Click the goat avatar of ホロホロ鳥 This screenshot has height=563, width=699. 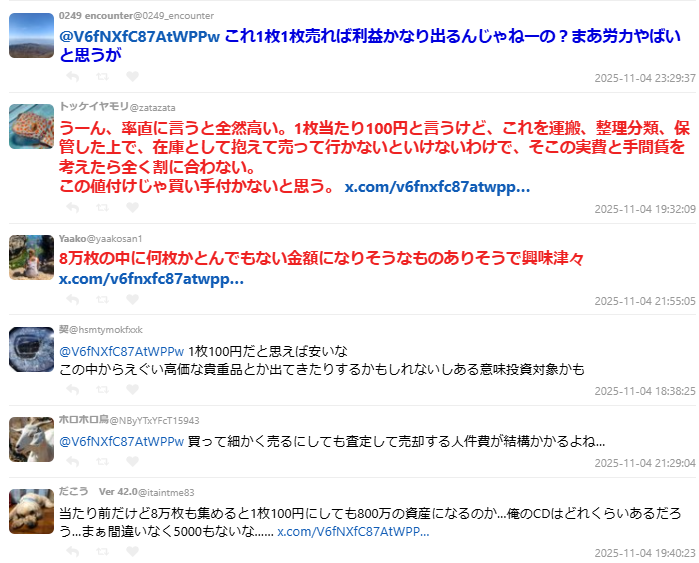tap(31, 440)
